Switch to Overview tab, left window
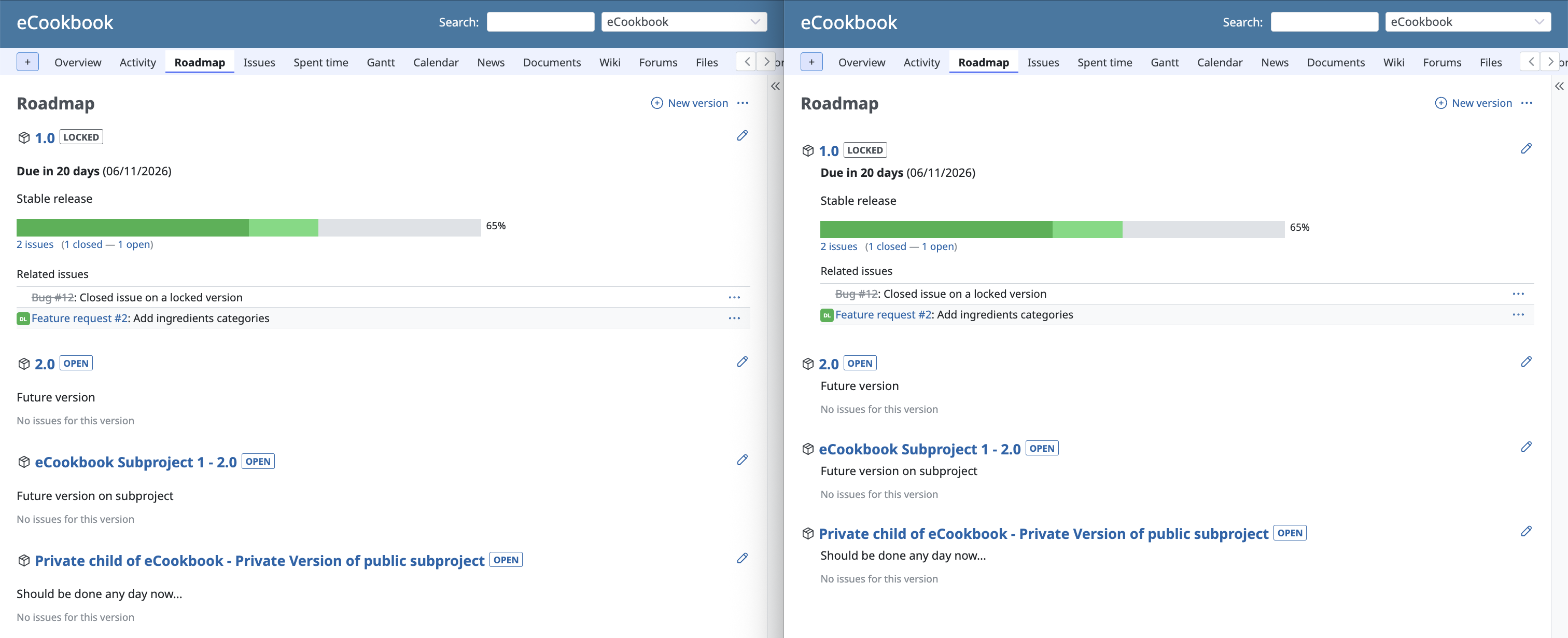 [x=78, y=63]
